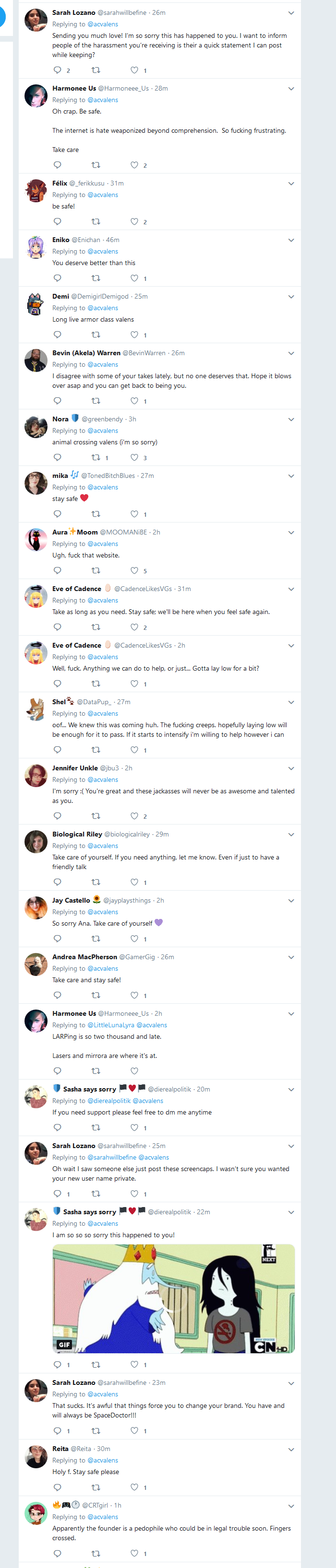Open @LittleLunaLyra mention link
The height and width of the screenshot is (1568, 336).
pos(111,1025)
